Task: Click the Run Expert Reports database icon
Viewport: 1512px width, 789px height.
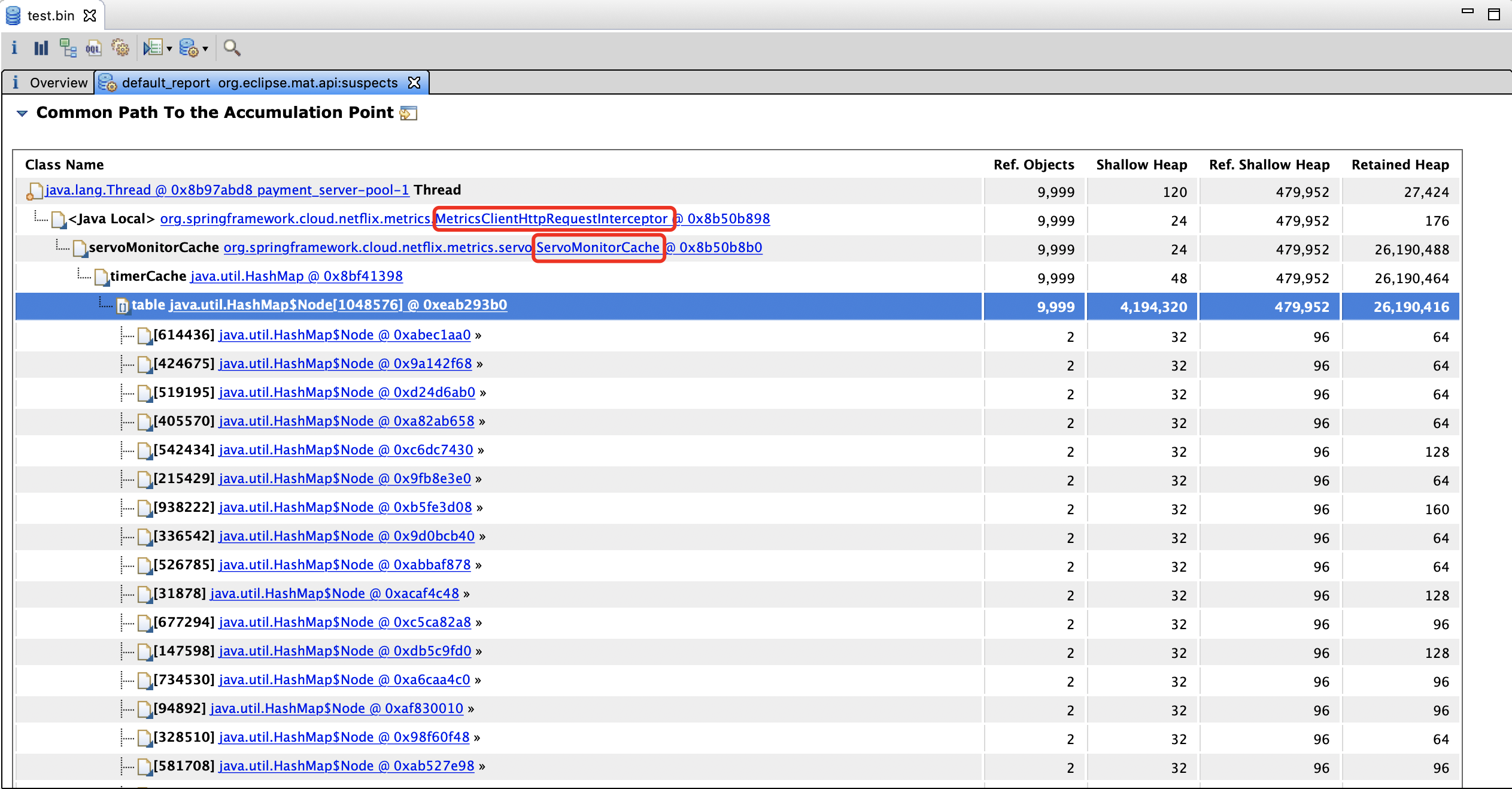Action: click(x=189, y=48)
